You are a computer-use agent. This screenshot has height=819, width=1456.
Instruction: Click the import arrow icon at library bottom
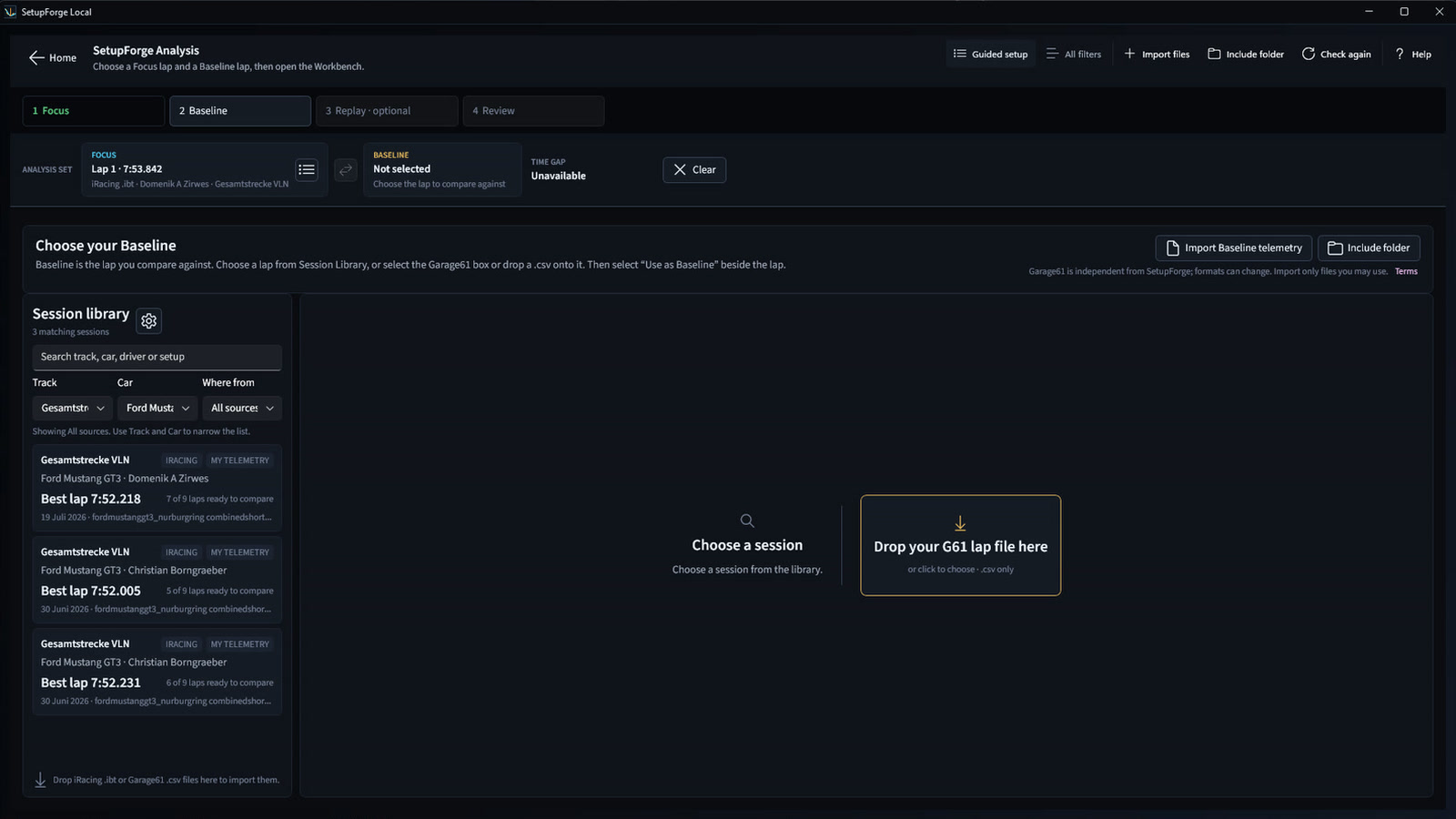(x=40, y=780)
